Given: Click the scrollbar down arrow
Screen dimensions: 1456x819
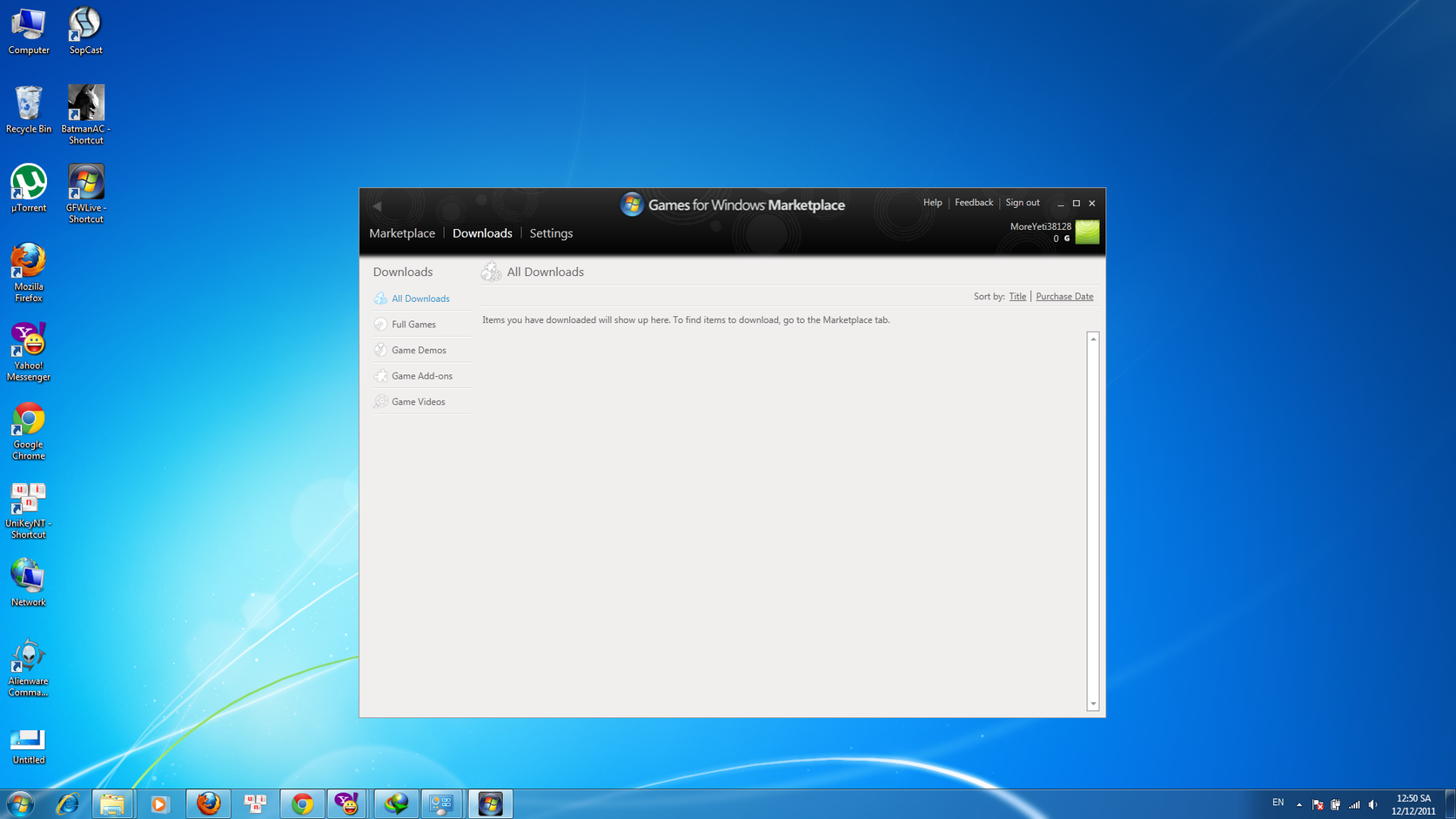Looking at the screenshot, I should click(1093, 704).
